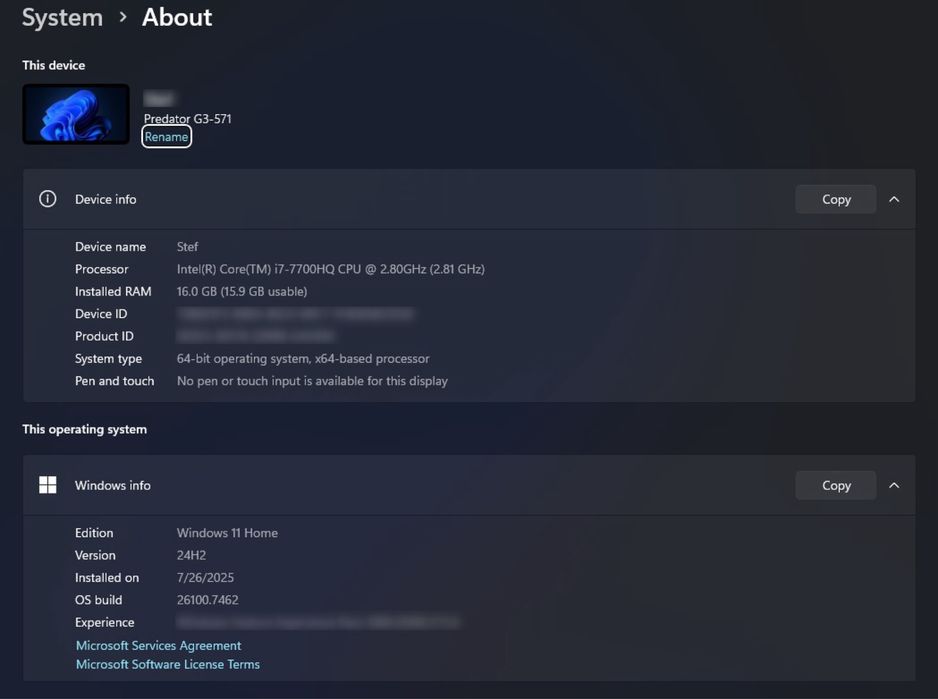
Task: Select device name value Stef
Action: click(187, 247)
